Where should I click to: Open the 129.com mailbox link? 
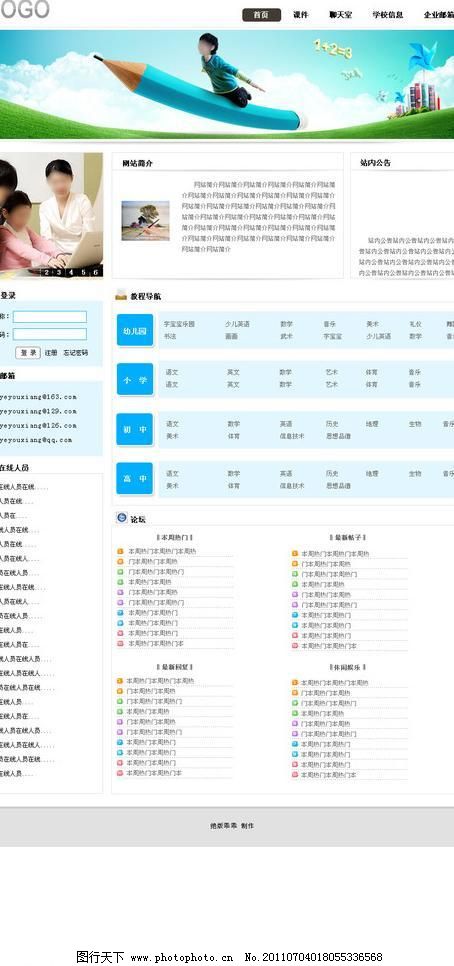coord(38,411)
